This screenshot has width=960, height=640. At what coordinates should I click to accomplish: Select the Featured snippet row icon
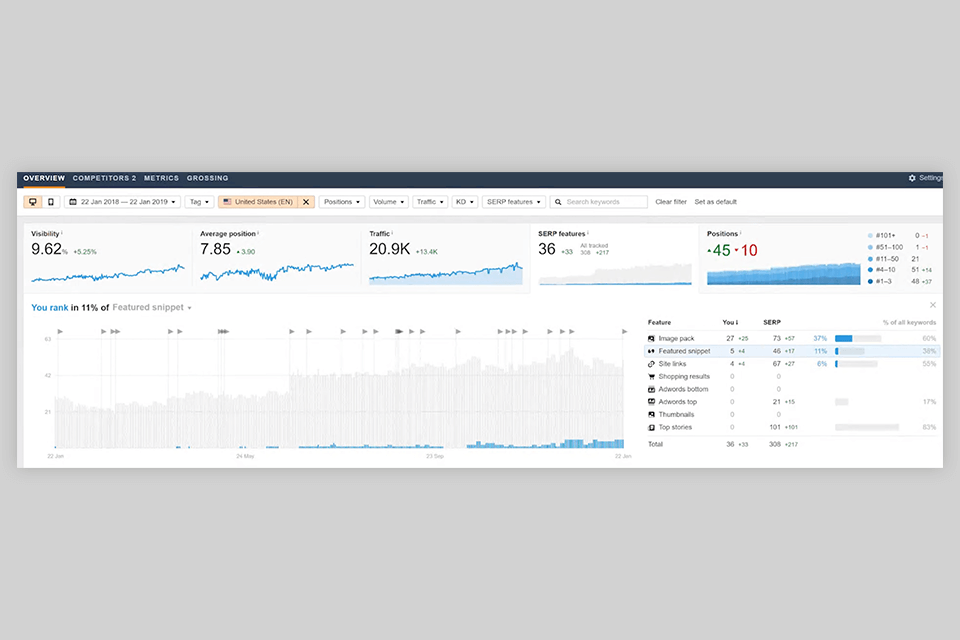point(651,352)
